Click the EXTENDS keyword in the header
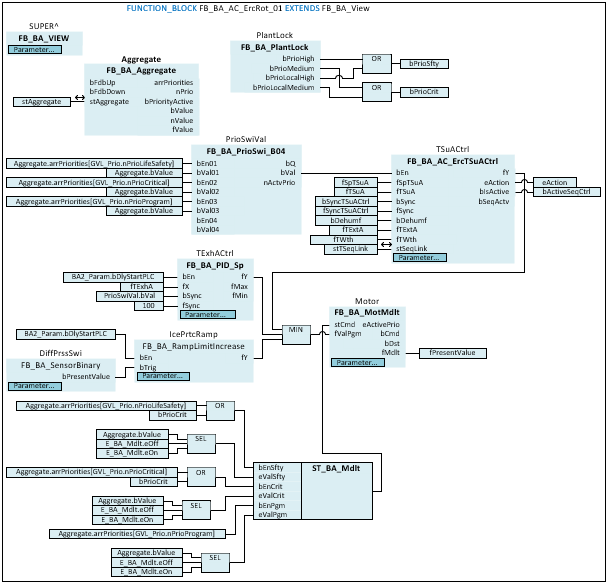The width and height of the screenshot is (609, 584). click(302, 8)
